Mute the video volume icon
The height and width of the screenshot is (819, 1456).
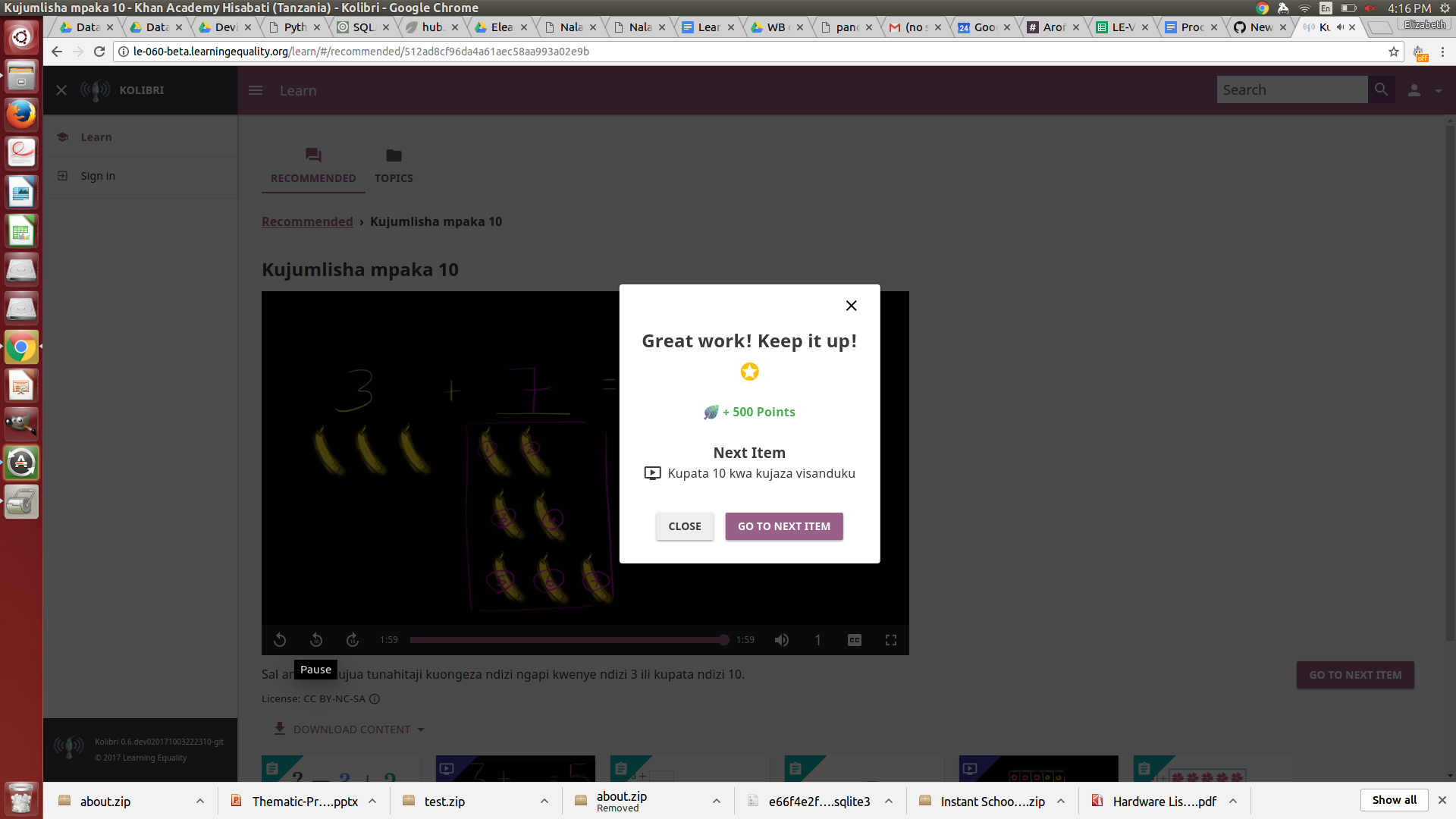point(782,640)
